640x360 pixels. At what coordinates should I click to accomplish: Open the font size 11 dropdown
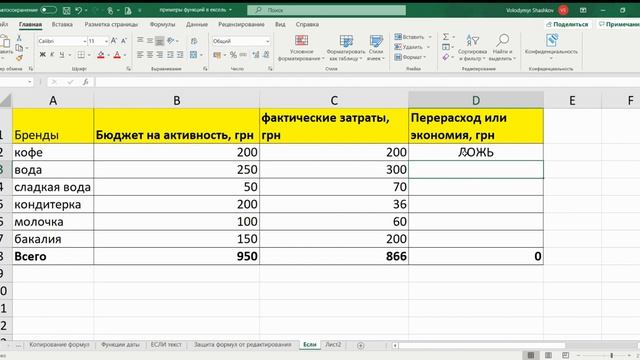106,41
